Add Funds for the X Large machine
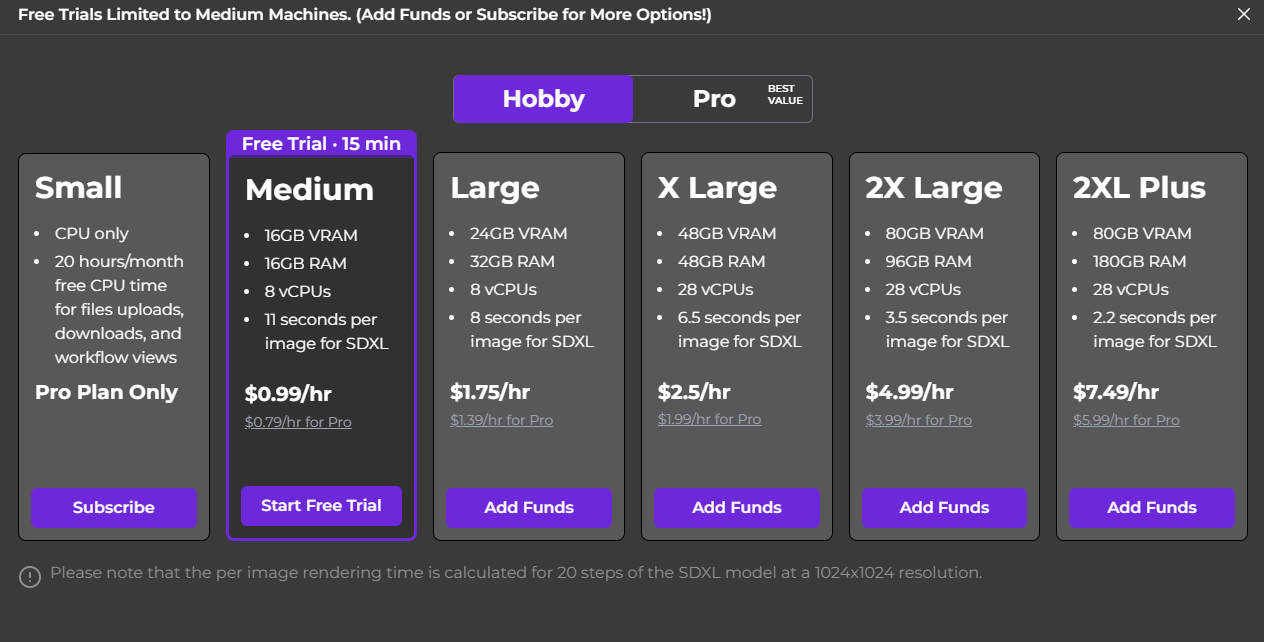 pos(737,507)
